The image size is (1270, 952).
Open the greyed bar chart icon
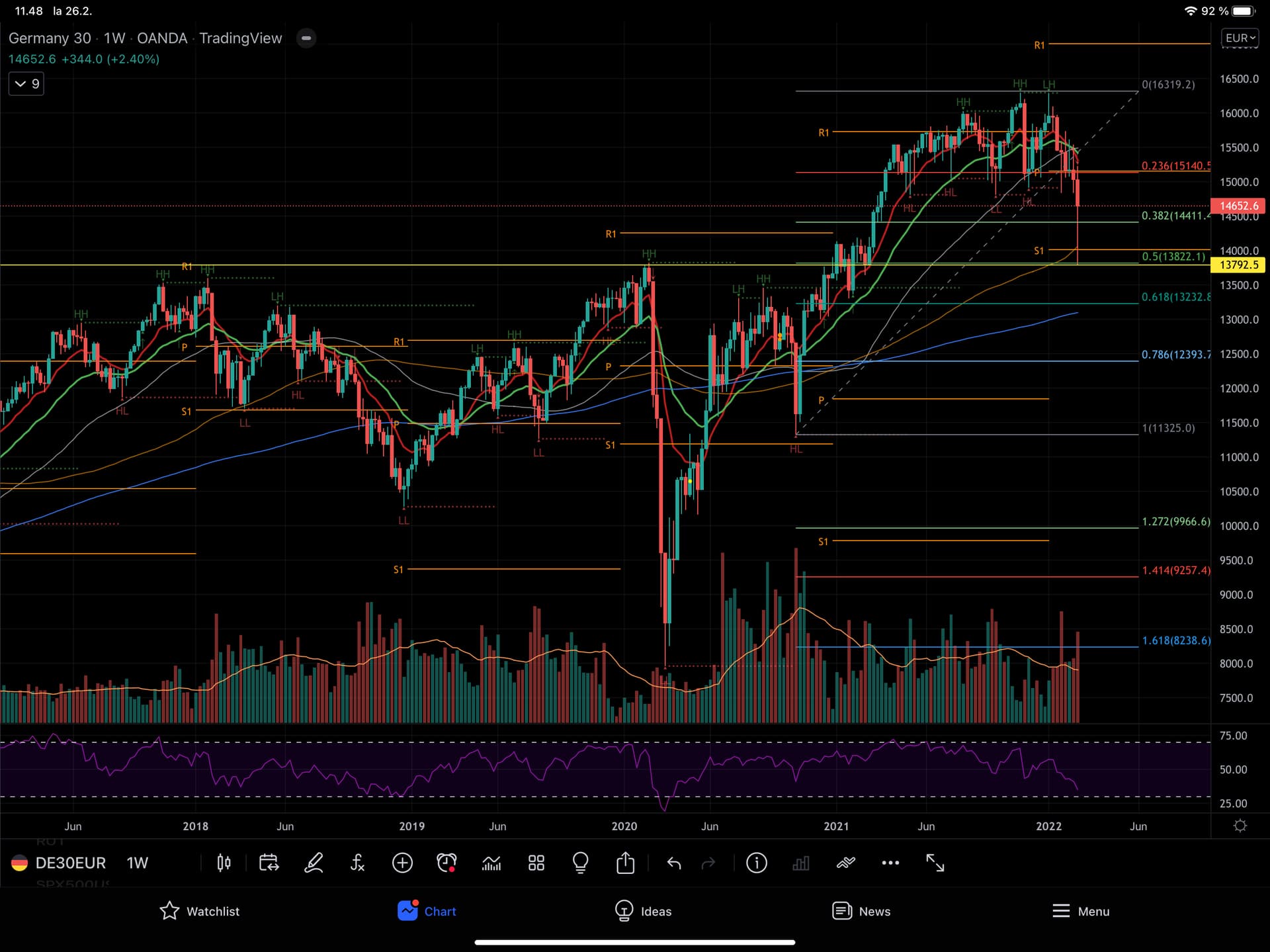[x=801, y=863]
